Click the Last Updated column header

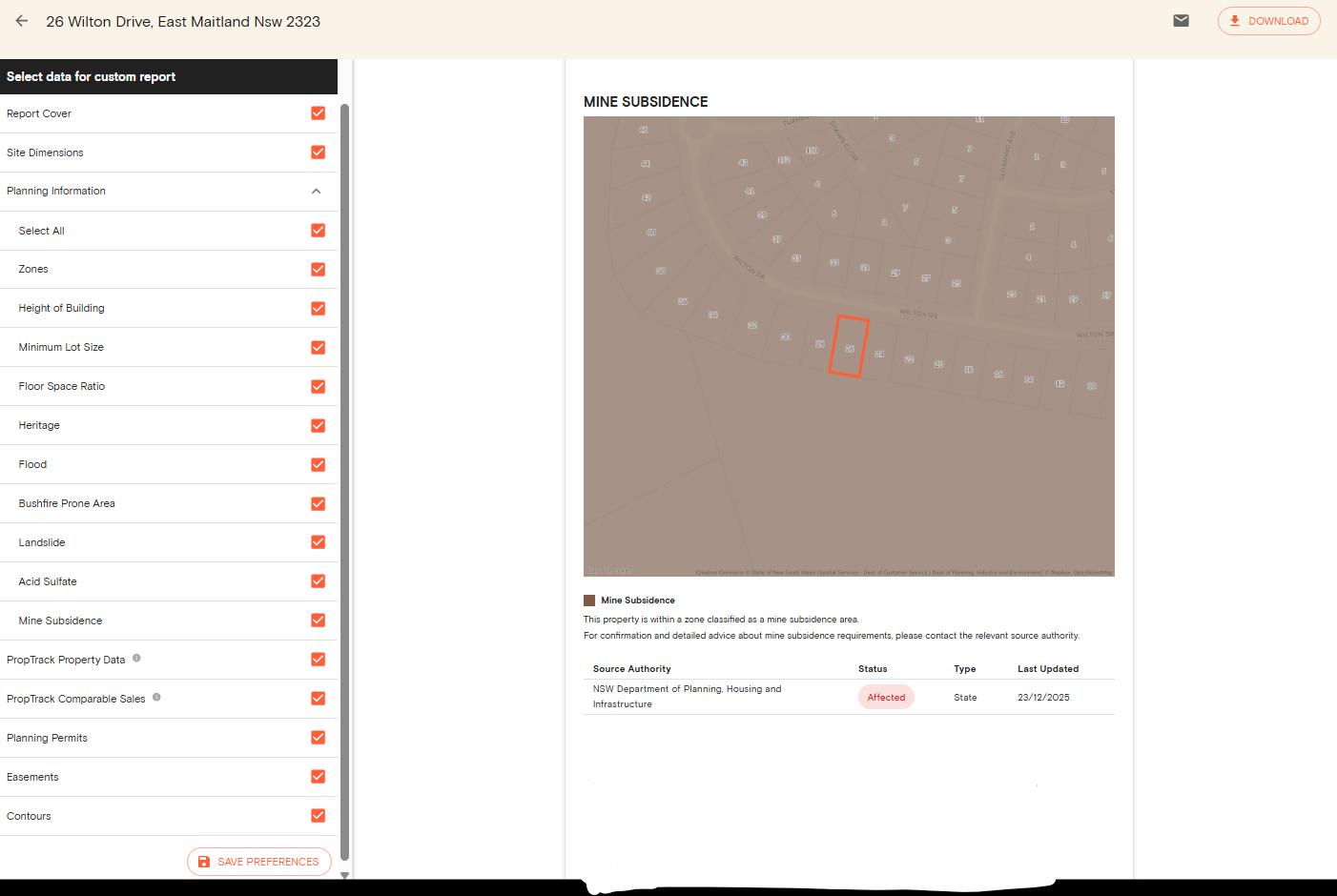[x=1048, y=669]
